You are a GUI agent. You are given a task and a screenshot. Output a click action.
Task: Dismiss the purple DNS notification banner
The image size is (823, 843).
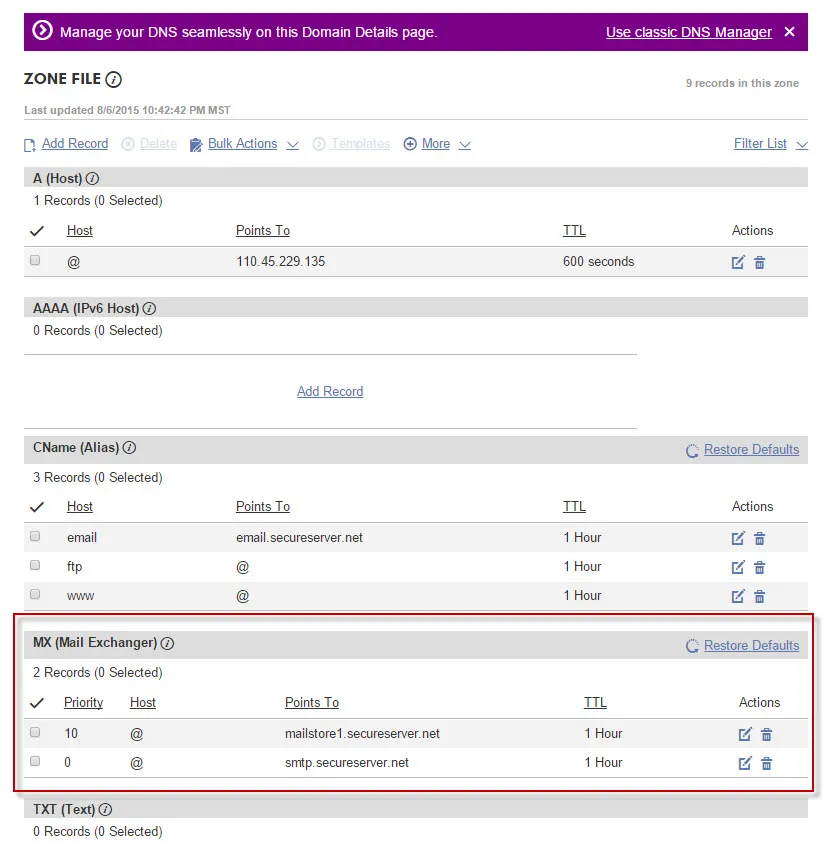[x=789, y=32]
